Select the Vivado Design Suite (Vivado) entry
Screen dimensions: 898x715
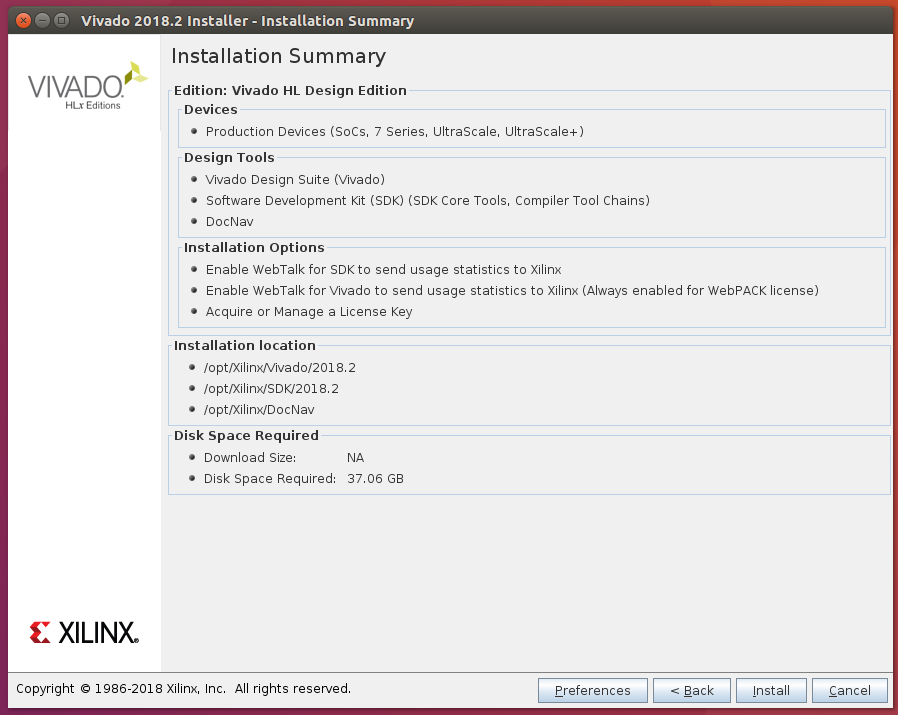295,180
